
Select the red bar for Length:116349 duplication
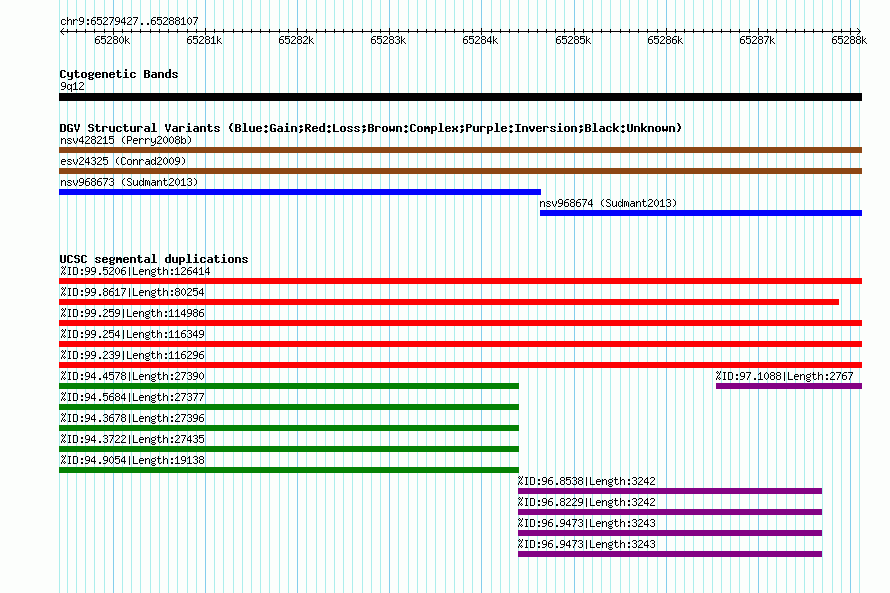point(460,344)
